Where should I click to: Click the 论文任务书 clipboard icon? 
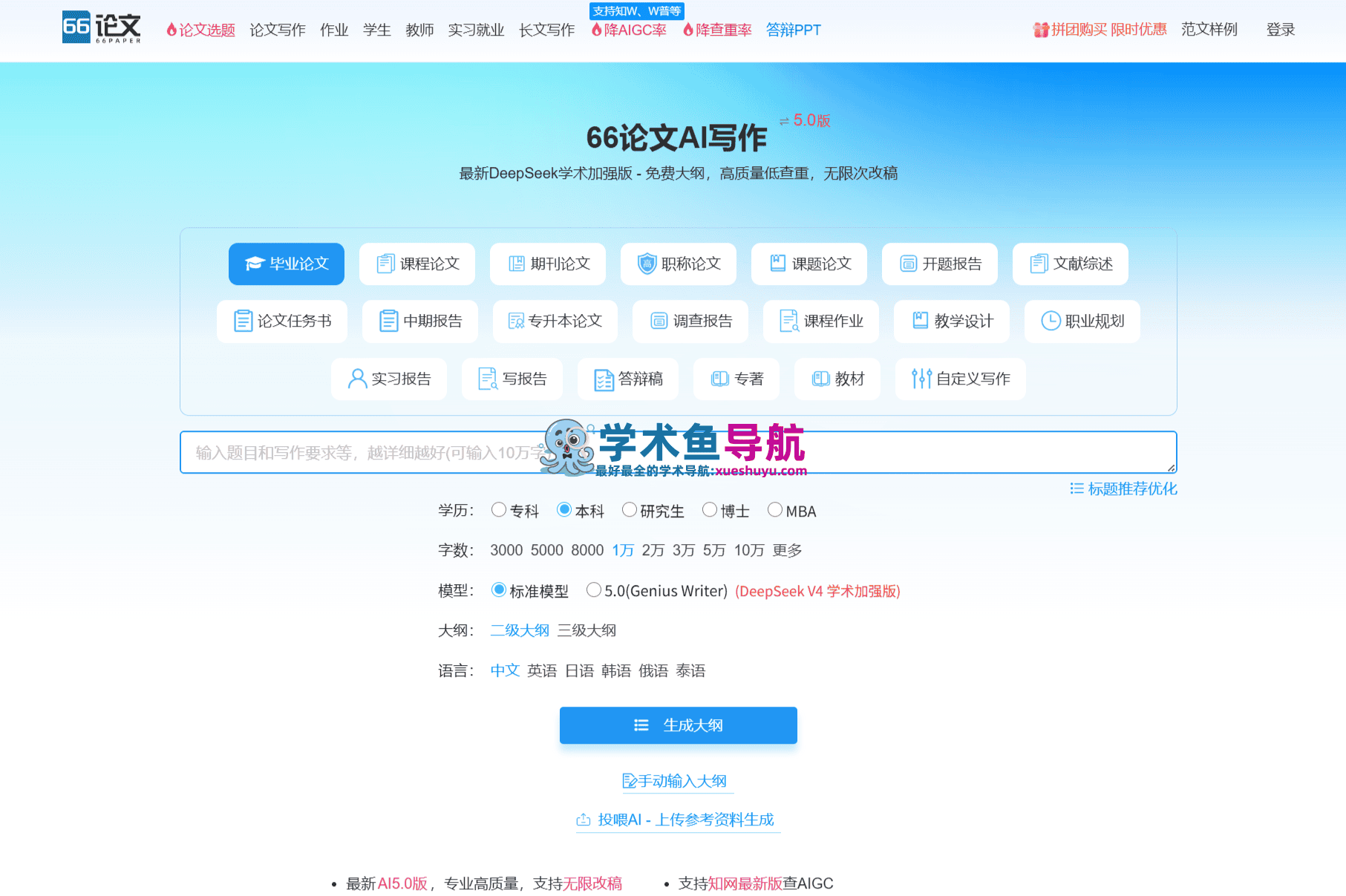[x=243, y=321]
